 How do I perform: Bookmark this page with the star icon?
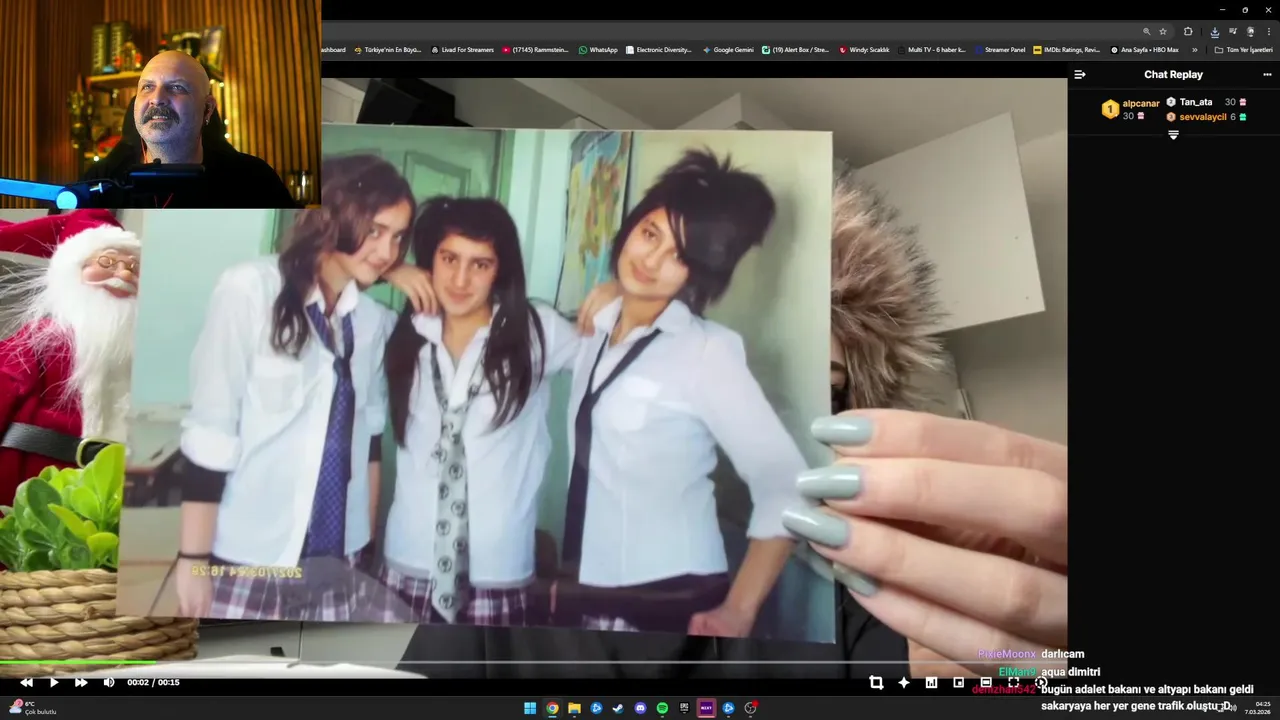1163,32
